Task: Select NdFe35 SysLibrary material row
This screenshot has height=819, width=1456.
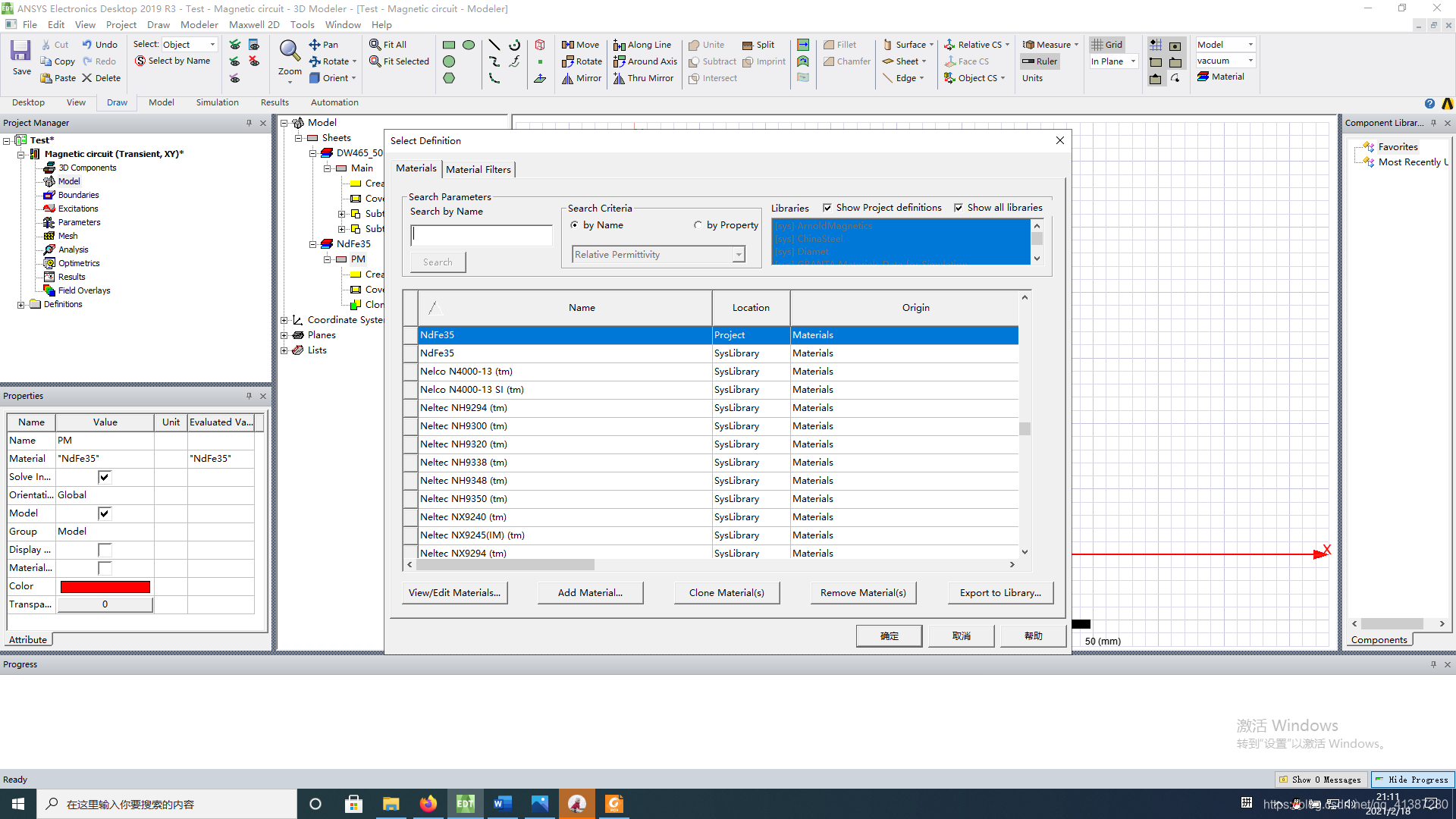Action: pyautogui.click(x=718, y=353)
